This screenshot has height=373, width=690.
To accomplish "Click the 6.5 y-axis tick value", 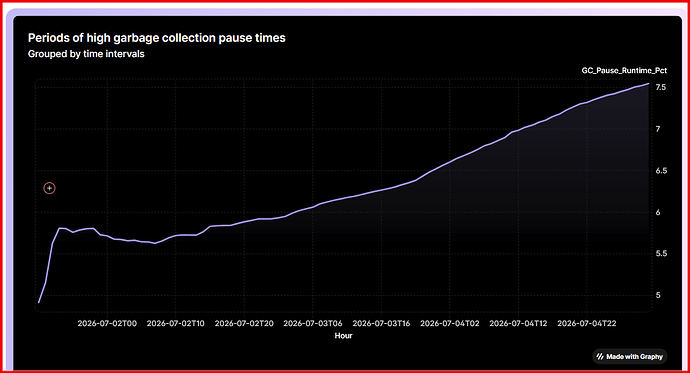I will point(661,171).
